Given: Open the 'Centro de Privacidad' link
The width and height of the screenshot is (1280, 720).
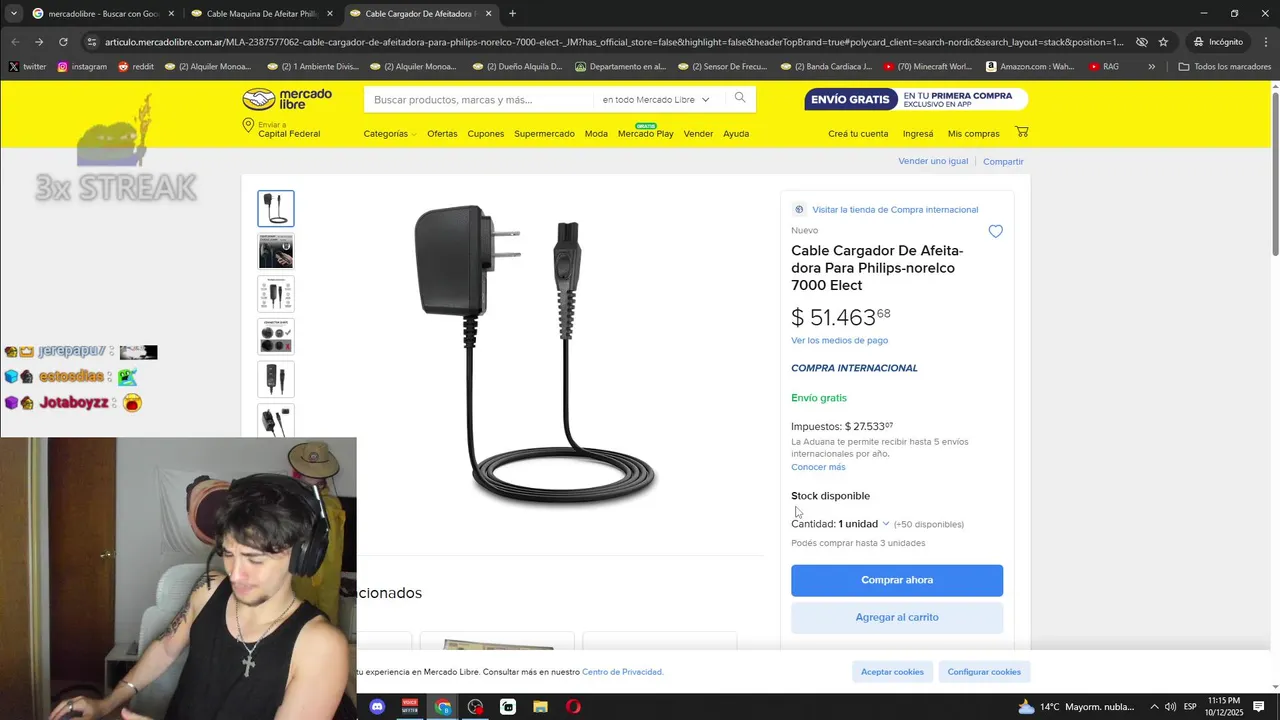Looking at the screenshot, I should coord(622,672).
